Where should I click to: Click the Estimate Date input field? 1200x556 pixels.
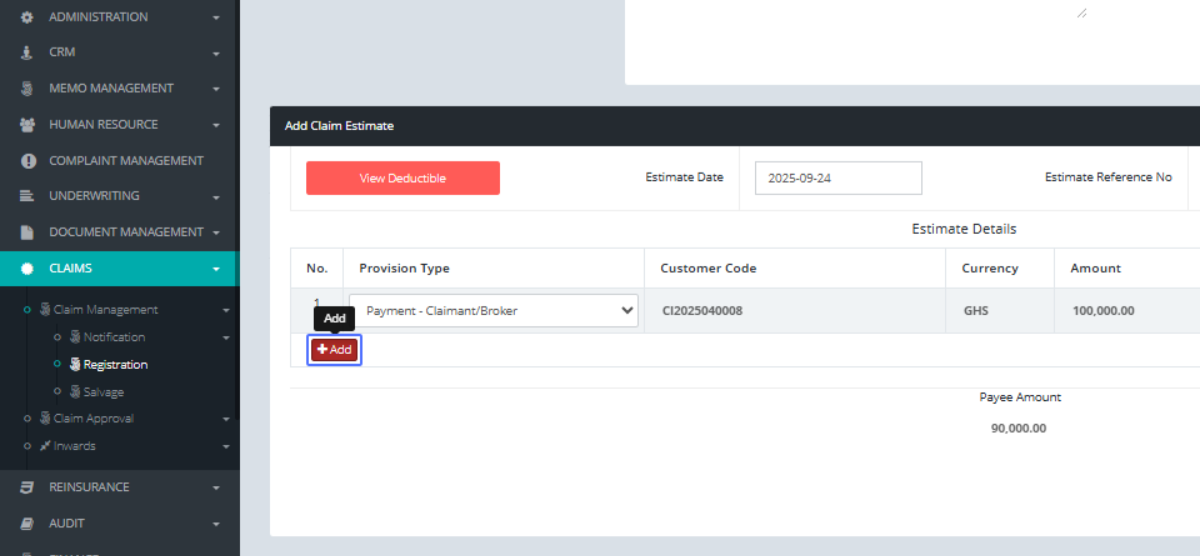click(x=837, y=178)
